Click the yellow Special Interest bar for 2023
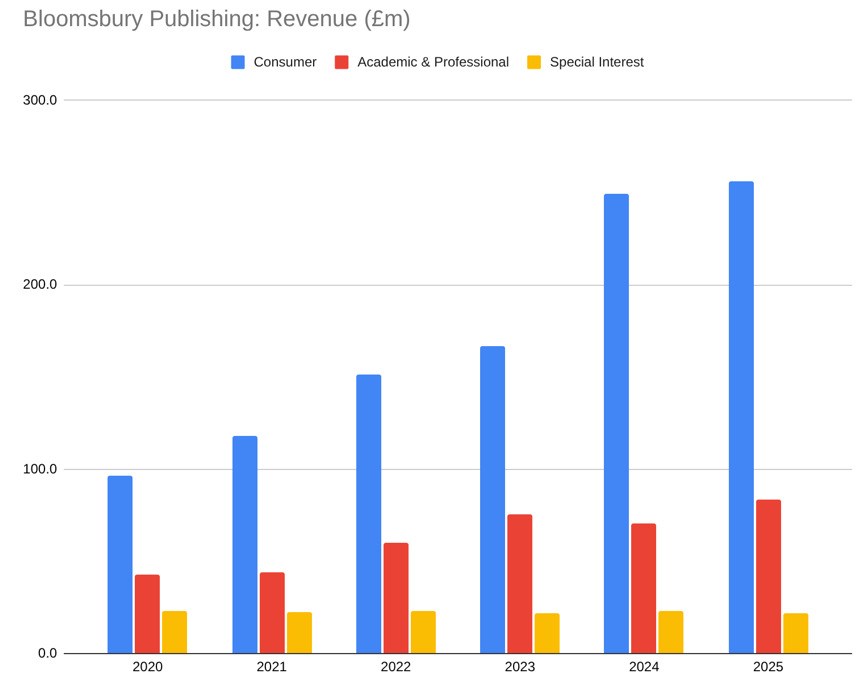856x679 pixels. pos(547,633)
